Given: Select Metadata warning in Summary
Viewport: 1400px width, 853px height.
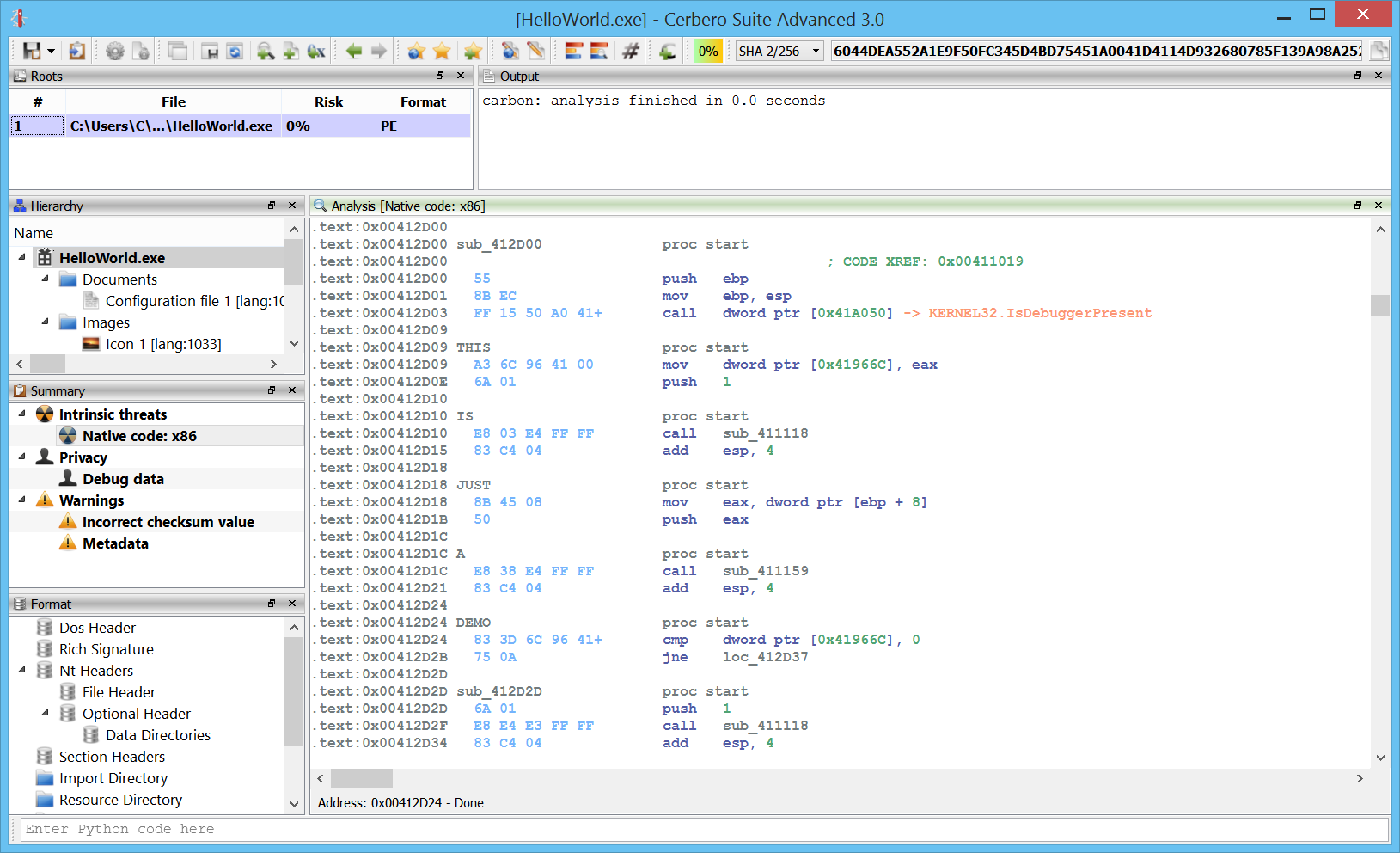Looking at the screenshot, I should click(x=115, y=543).
